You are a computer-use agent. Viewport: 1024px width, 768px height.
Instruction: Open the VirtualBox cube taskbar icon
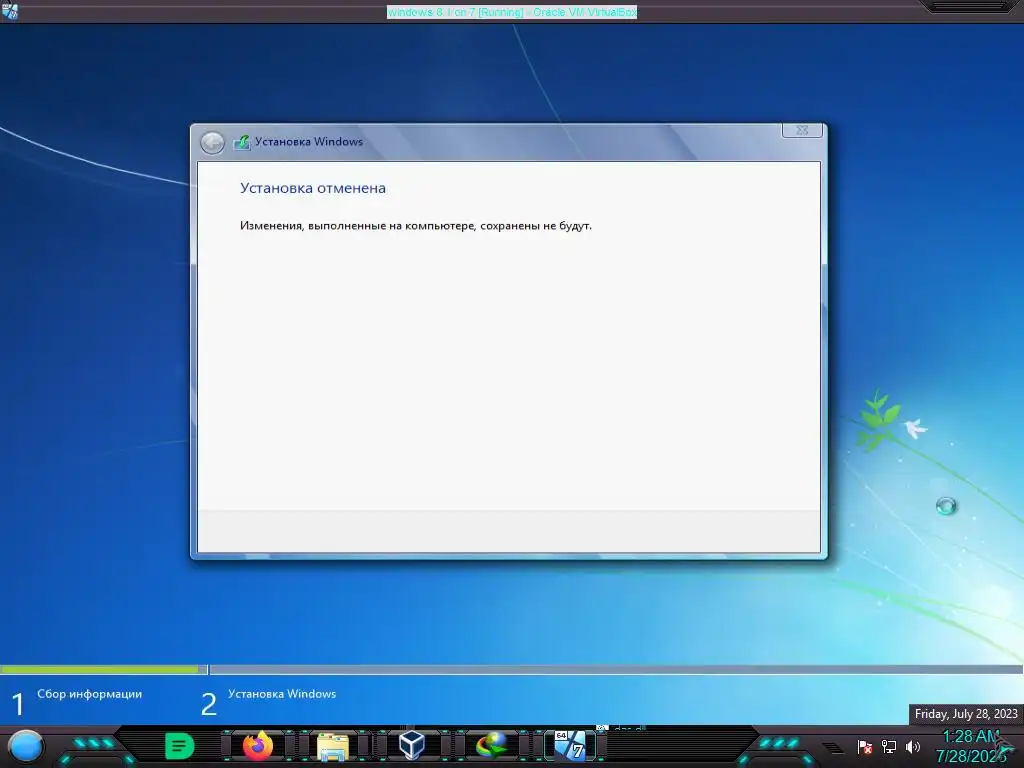pyautogui.click(x=412, y=746)
